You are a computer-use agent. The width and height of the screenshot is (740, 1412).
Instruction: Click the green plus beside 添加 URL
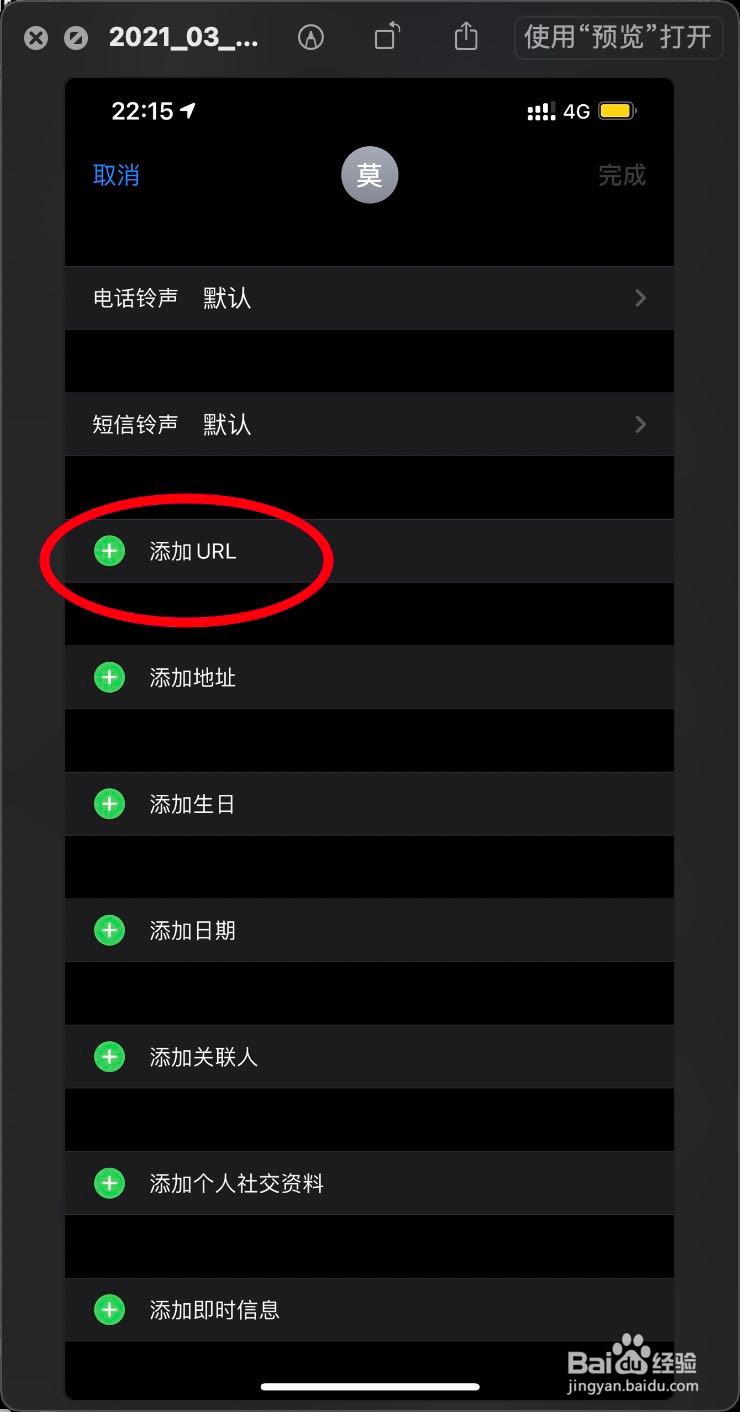[109, 551]
